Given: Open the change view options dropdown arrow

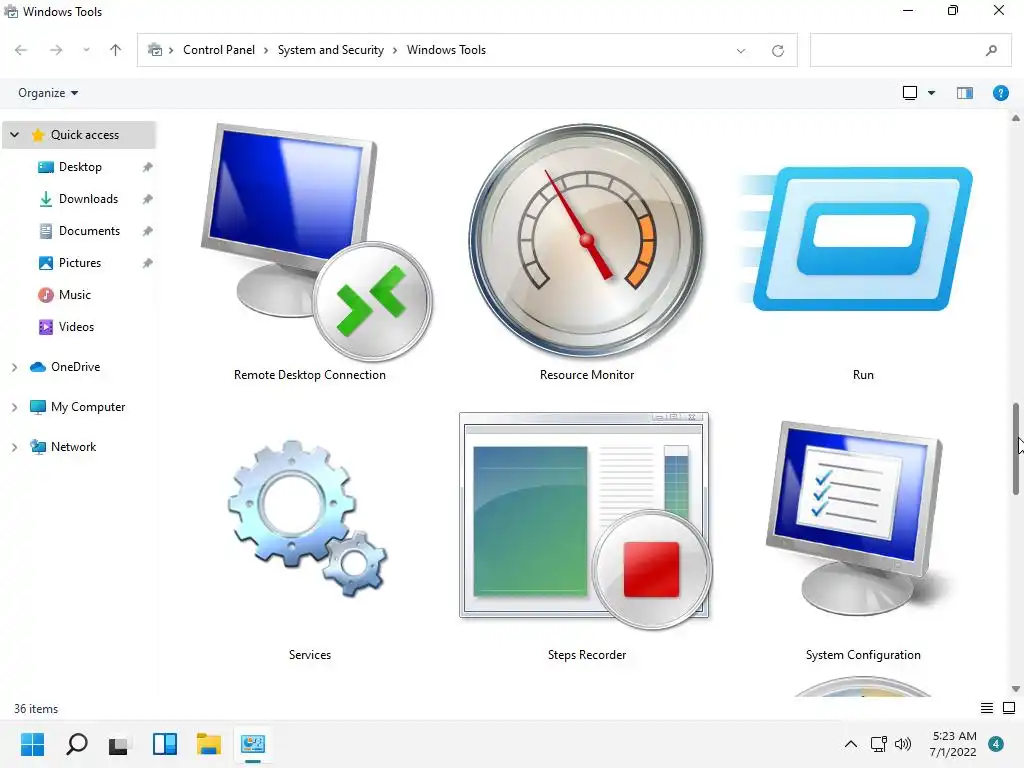Looking at the screenshot, I should coord(931,93).
